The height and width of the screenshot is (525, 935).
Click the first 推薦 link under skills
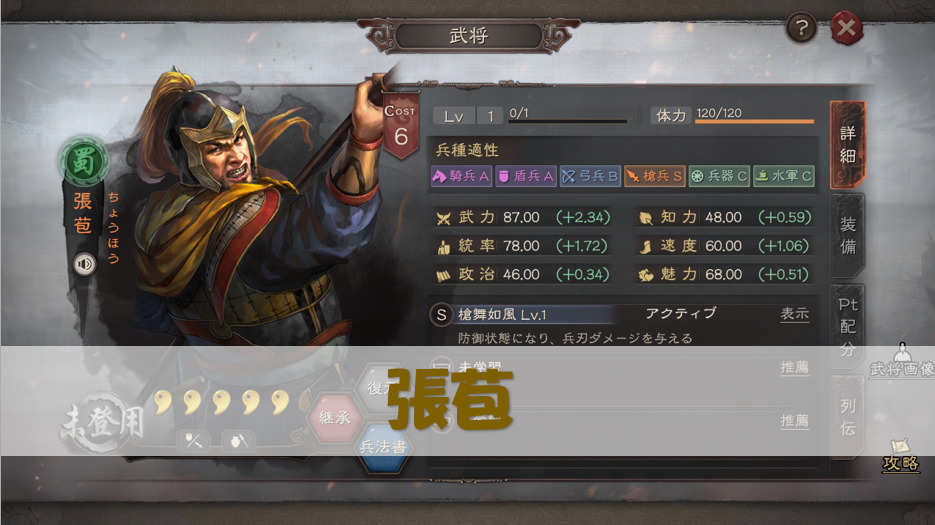(794, 368)
